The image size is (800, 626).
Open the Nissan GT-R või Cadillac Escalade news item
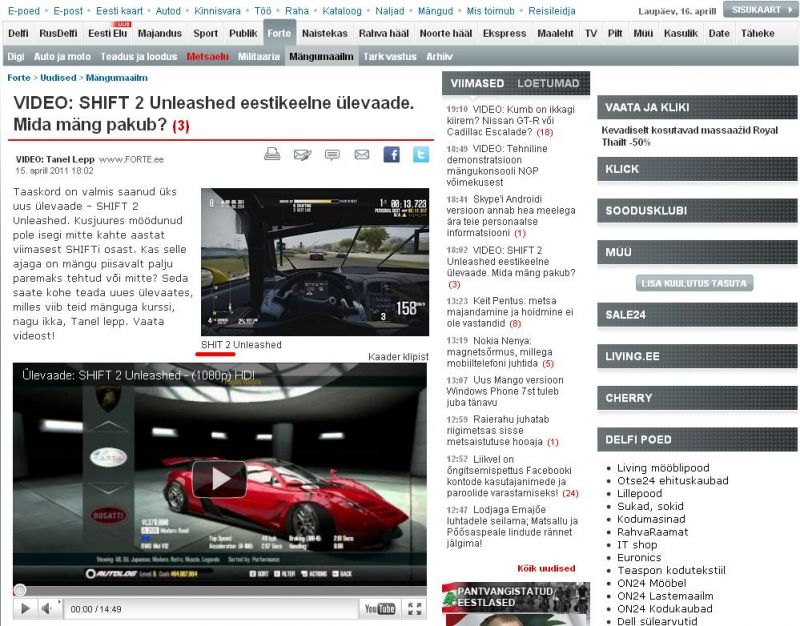coord(511,120)
